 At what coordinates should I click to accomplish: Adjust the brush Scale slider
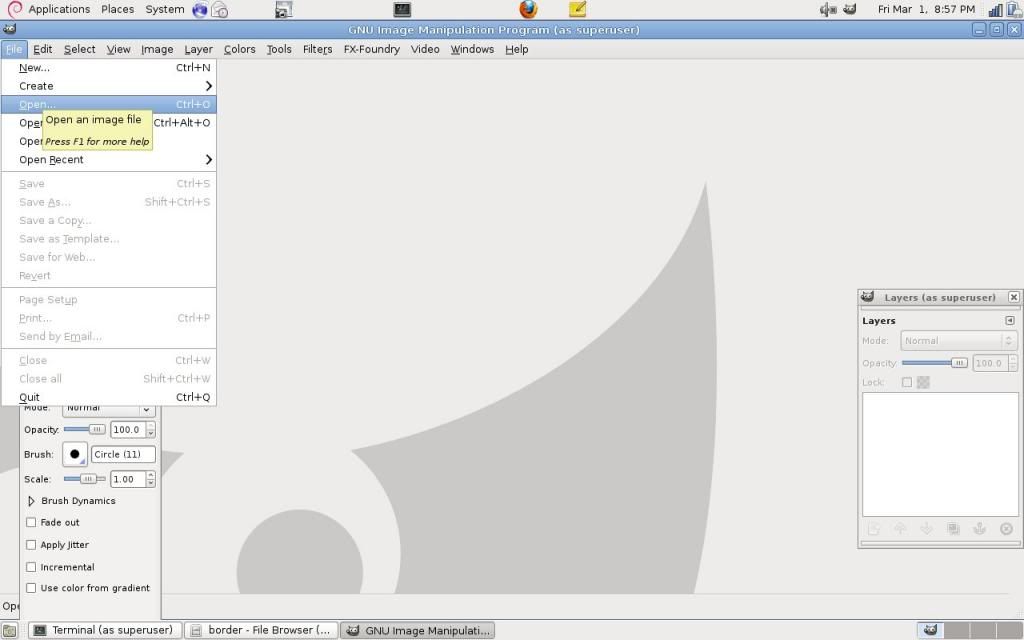point(84,479)
